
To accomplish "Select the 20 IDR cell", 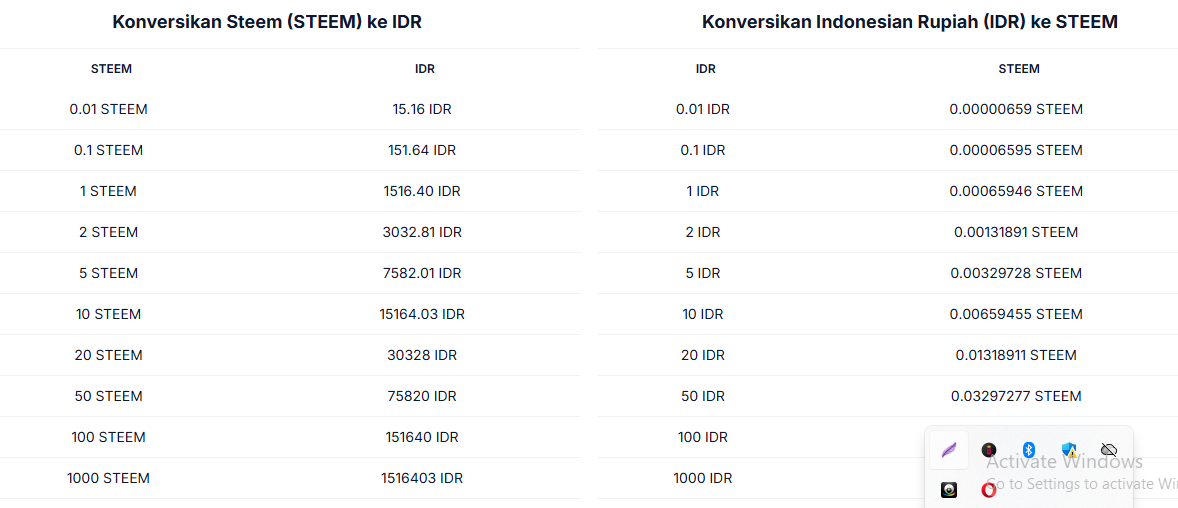I will [x=702, y=355].
